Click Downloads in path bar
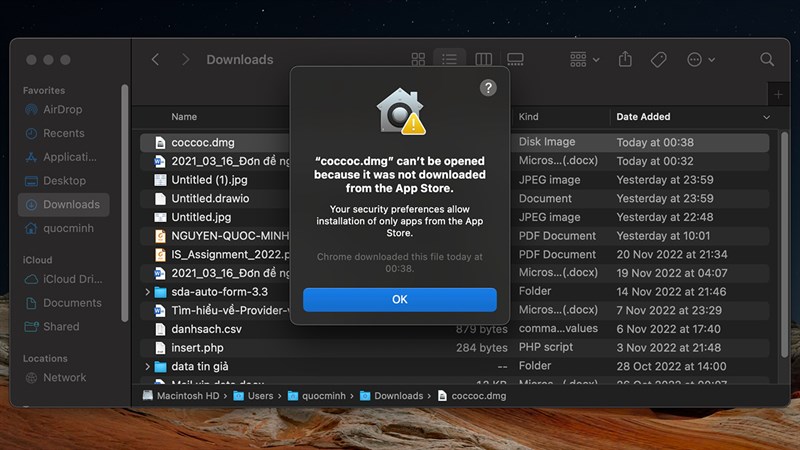The image size is (800, 450). pos(392,396)
